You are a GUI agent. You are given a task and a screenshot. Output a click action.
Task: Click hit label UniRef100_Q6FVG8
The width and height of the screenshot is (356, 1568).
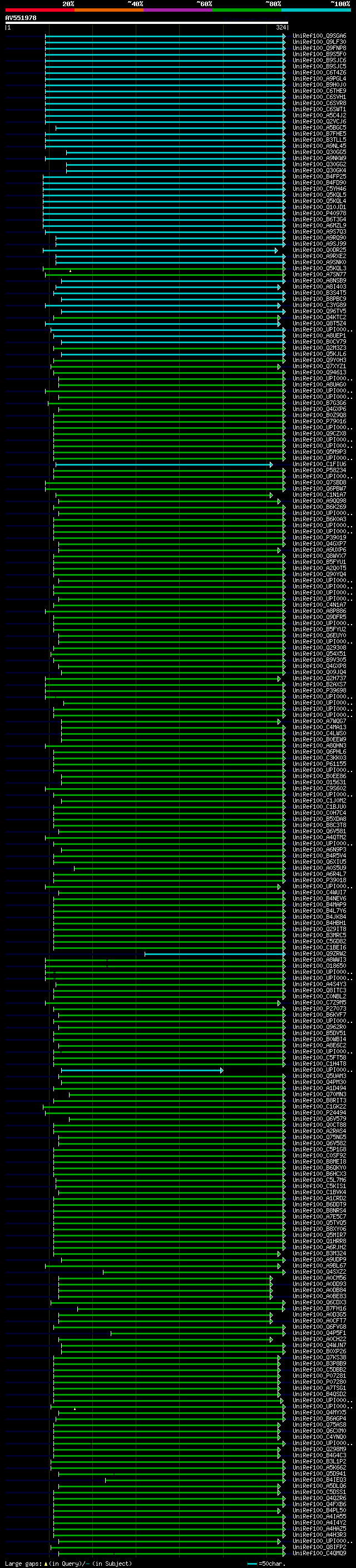[319, 1328]
